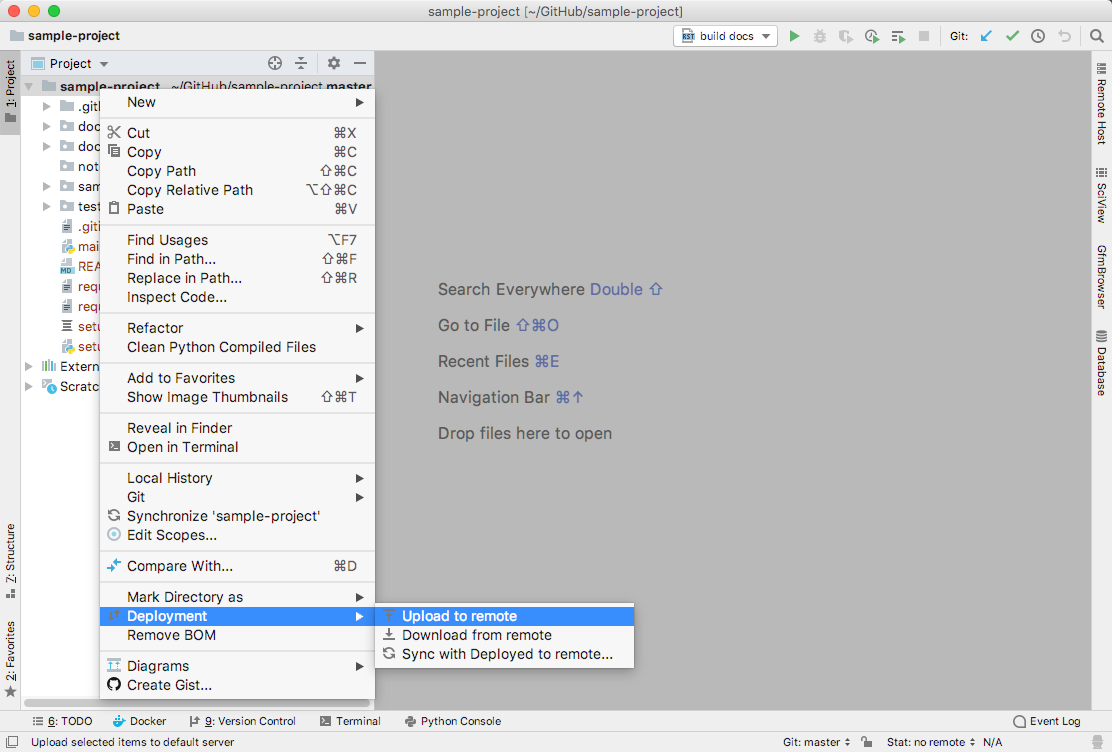Select Edit Scopes...
Screen dimensions: 1112x752
click(238, 535)
